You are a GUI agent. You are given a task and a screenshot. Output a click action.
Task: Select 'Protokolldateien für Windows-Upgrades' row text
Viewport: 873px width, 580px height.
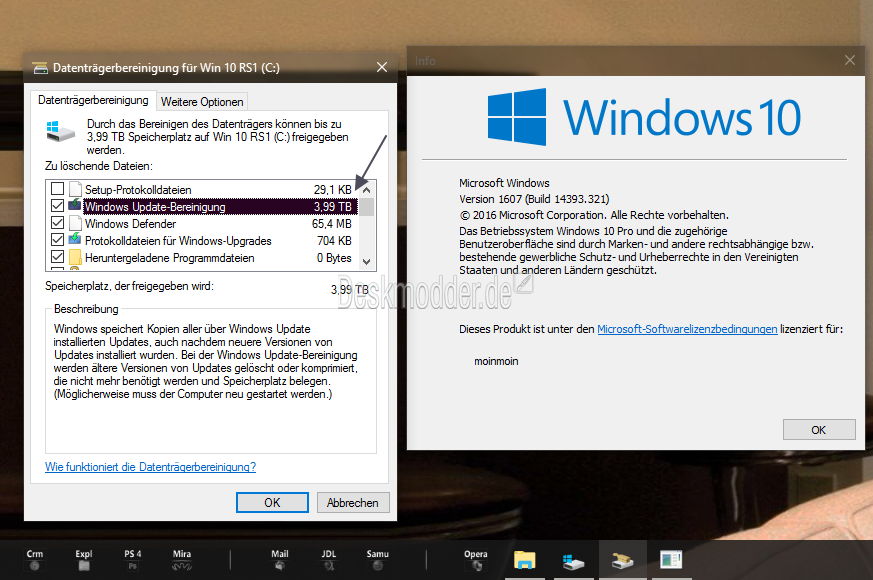coord(178,241)
